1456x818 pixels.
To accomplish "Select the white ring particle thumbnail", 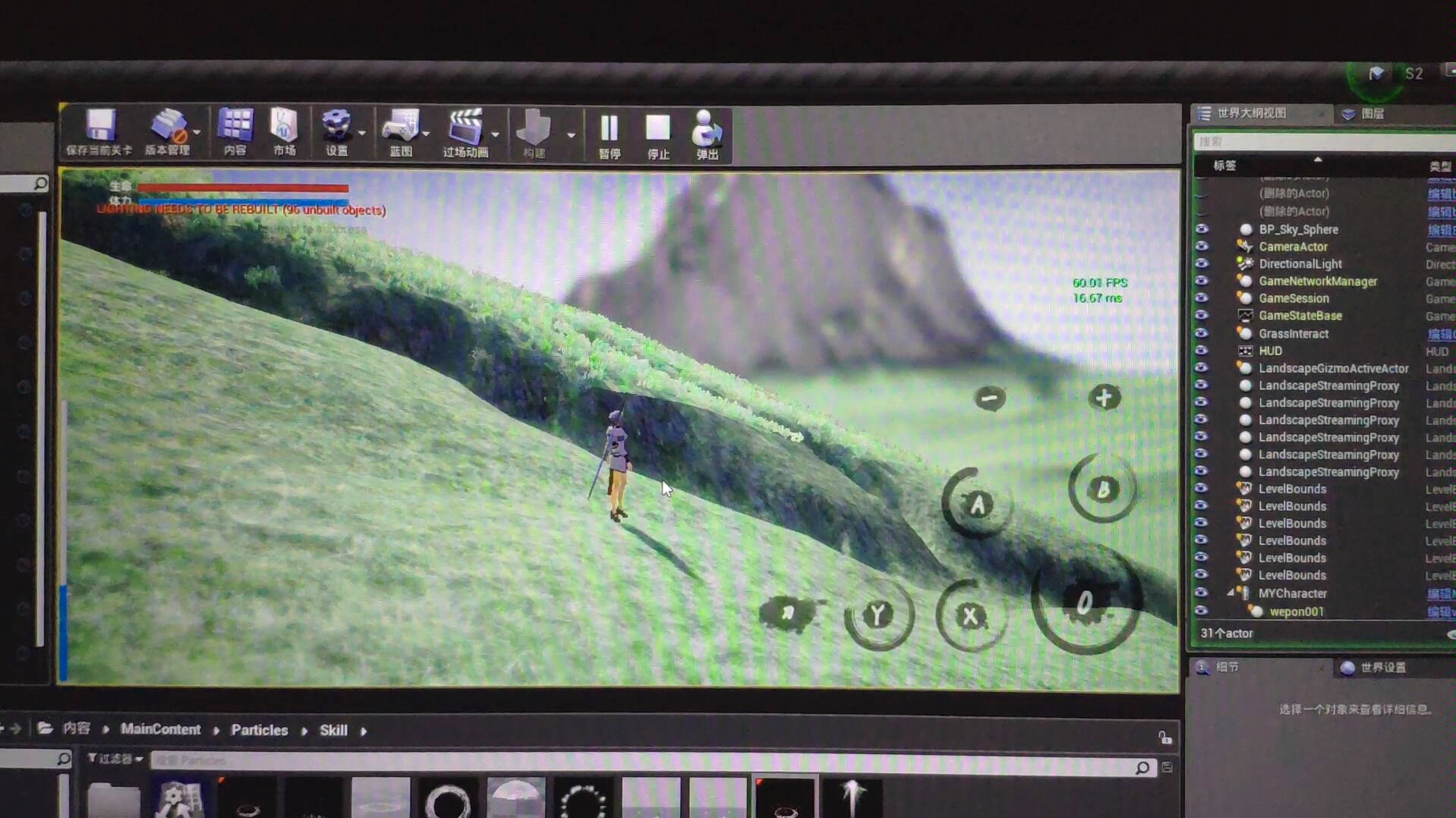I will (x=448, y=798).
